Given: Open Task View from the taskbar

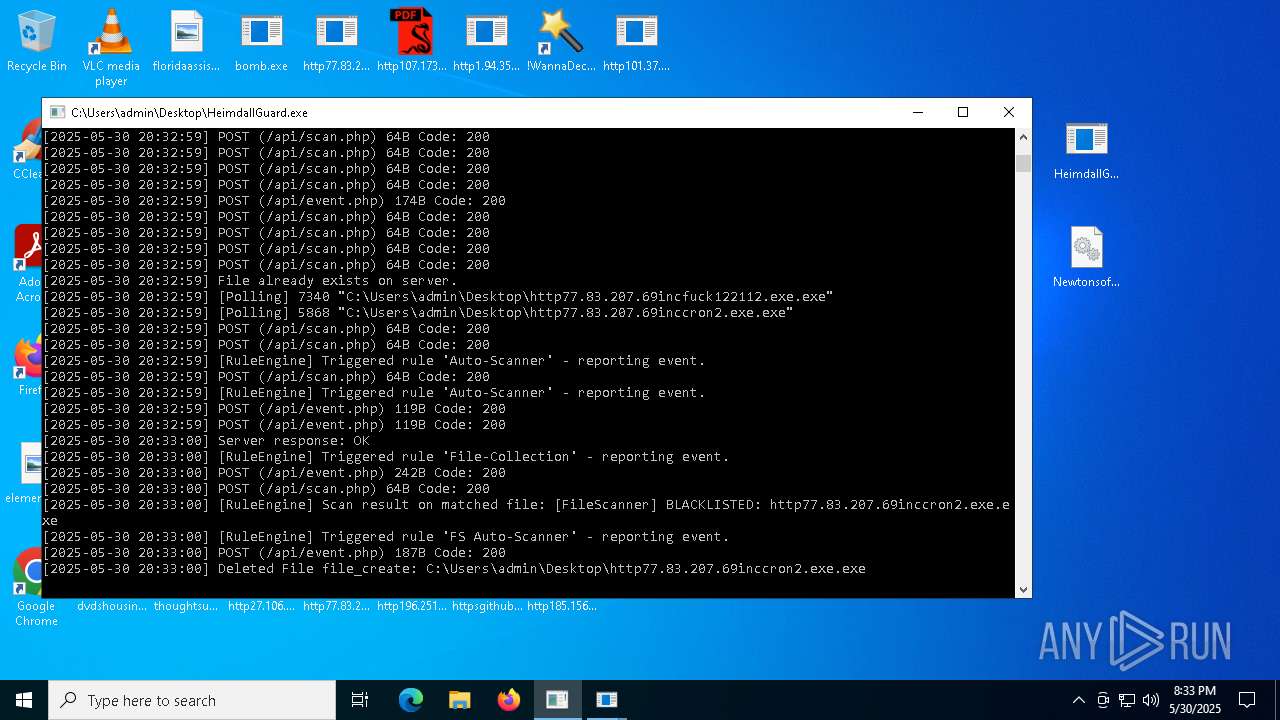Looking at the screenshot, I should pos(360,700).
